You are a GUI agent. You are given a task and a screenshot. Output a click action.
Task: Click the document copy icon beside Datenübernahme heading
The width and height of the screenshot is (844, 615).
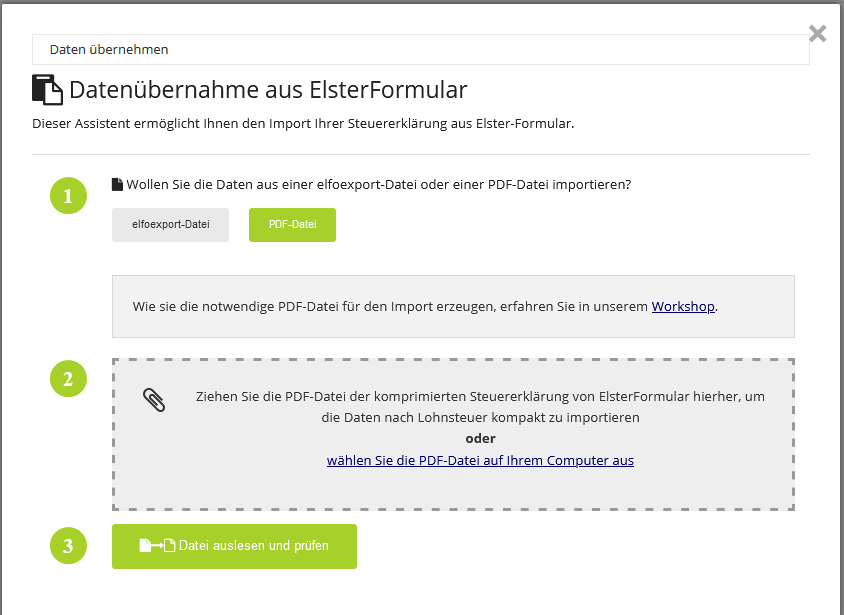[x=47, y=89]
